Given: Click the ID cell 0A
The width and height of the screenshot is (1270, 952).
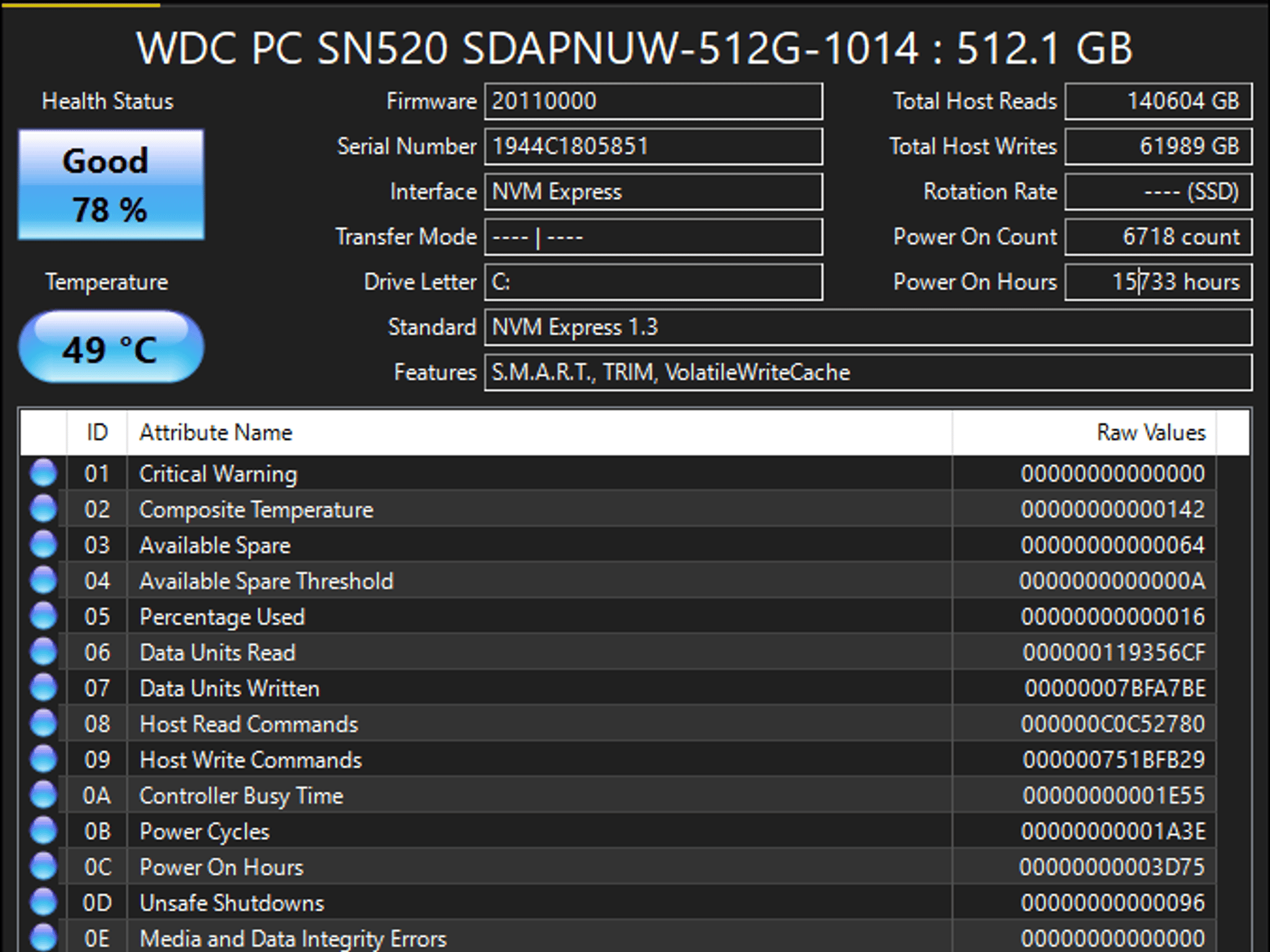Looking at the screenshot, I should [97, 796].
